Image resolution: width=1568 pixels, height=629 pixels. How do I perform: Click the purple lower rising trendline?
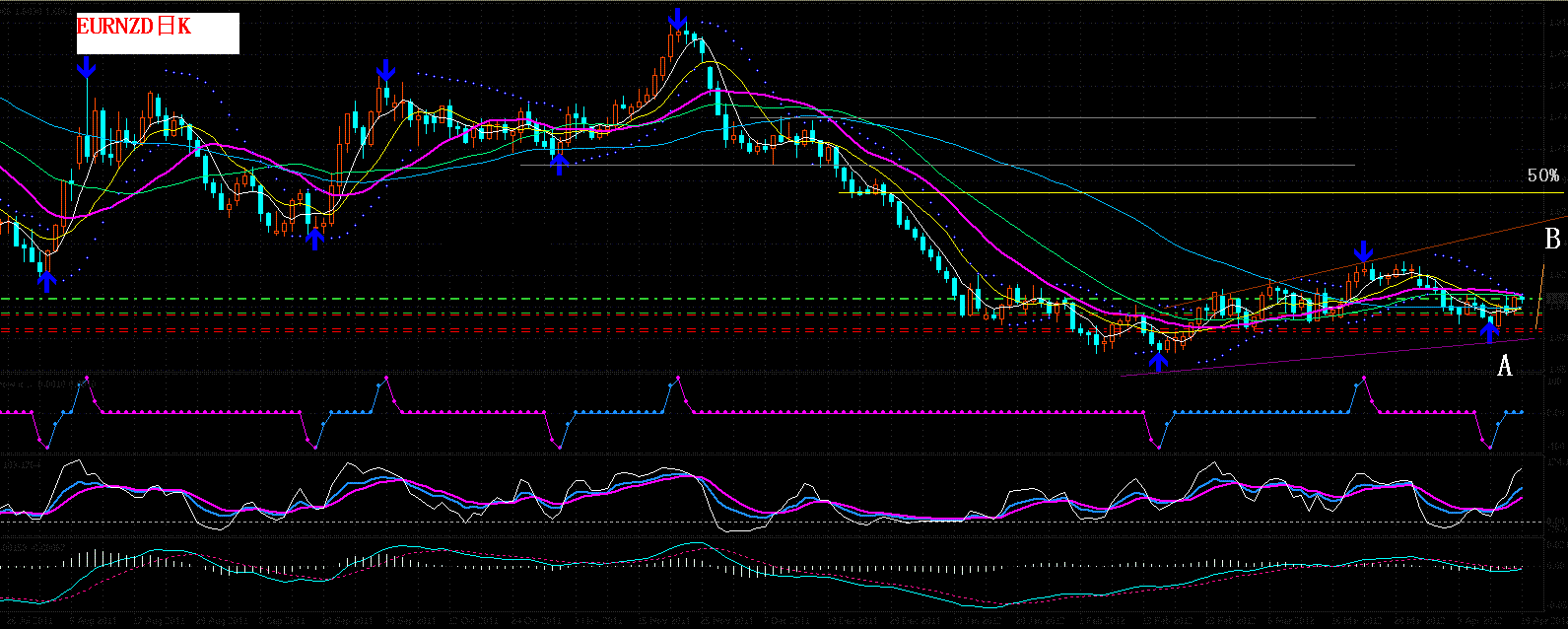coord(1330,357)
